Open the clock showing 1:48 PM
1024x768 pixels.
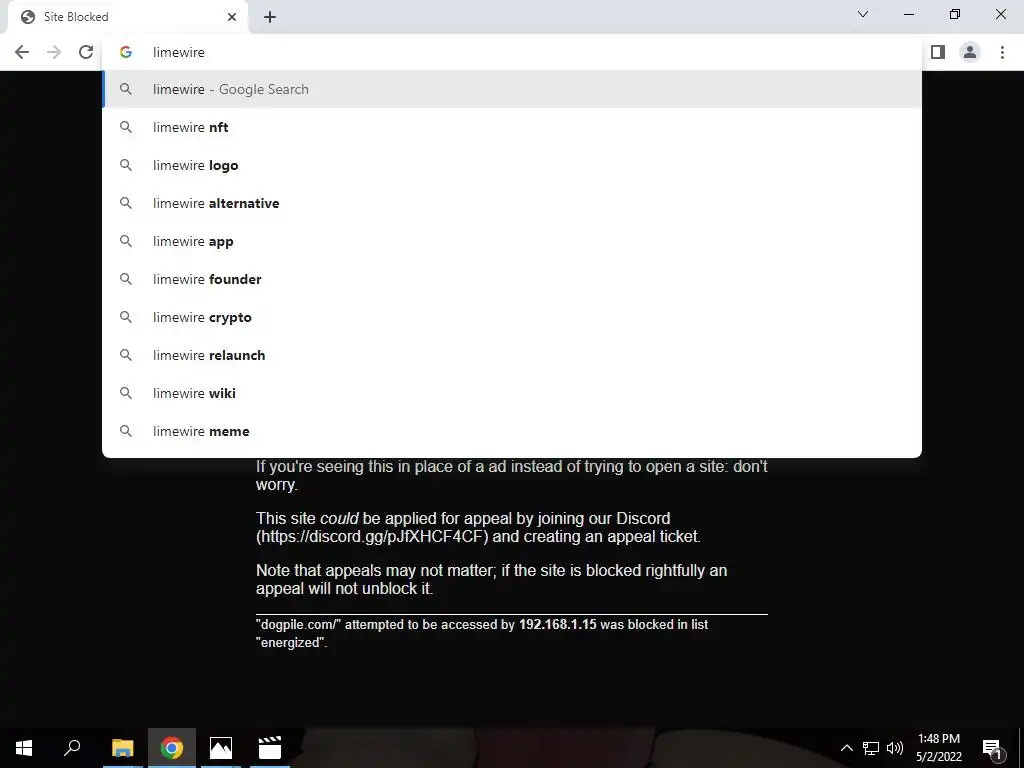pyautogui.click(x=939, y=748)
